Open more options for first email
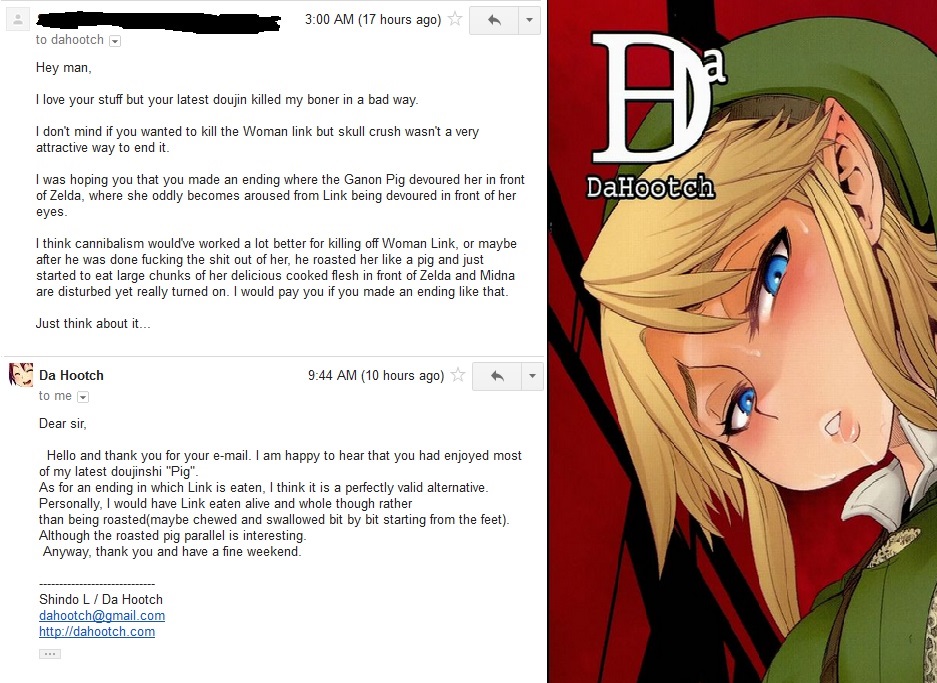Image resolution: width=937 pixels, height=683 pixels. [x=529, y=20]
